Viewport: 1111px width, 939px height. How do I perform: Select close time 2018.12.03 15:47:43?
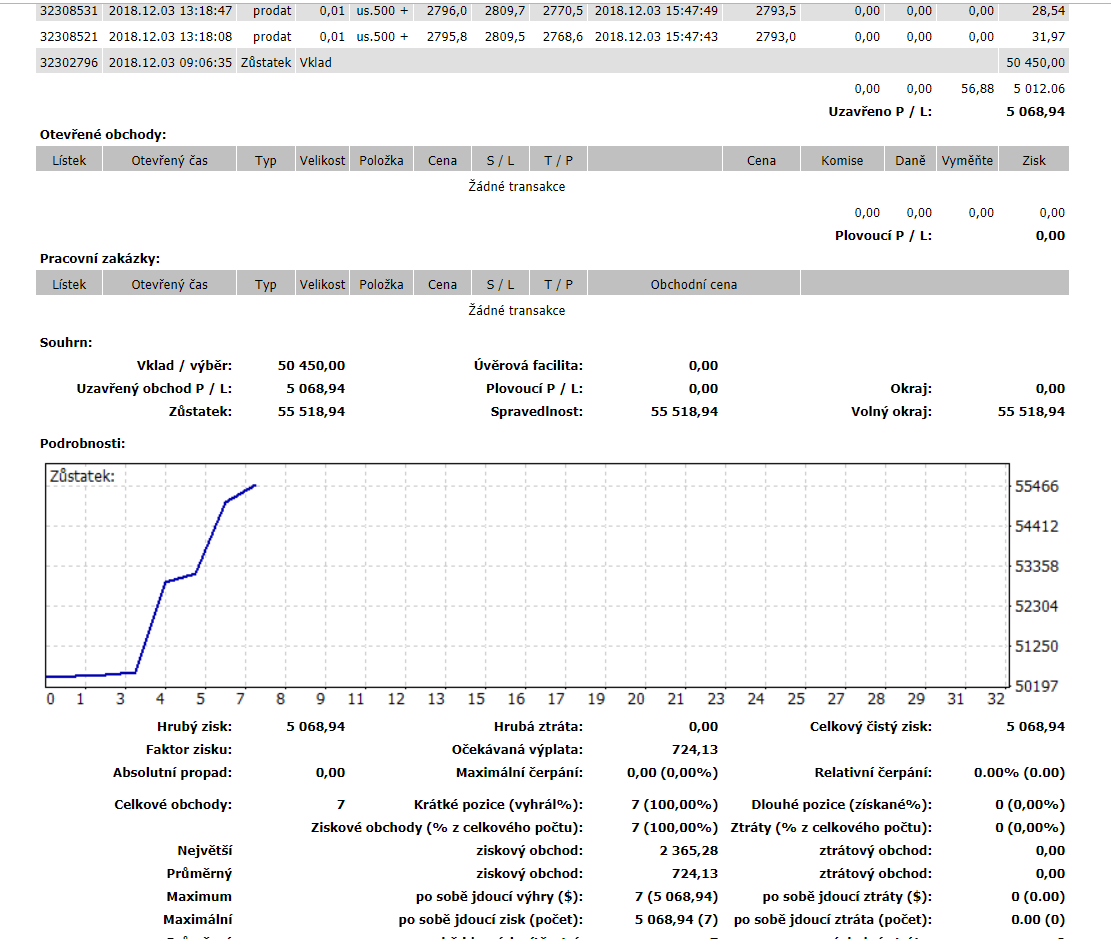pos(656,36)
